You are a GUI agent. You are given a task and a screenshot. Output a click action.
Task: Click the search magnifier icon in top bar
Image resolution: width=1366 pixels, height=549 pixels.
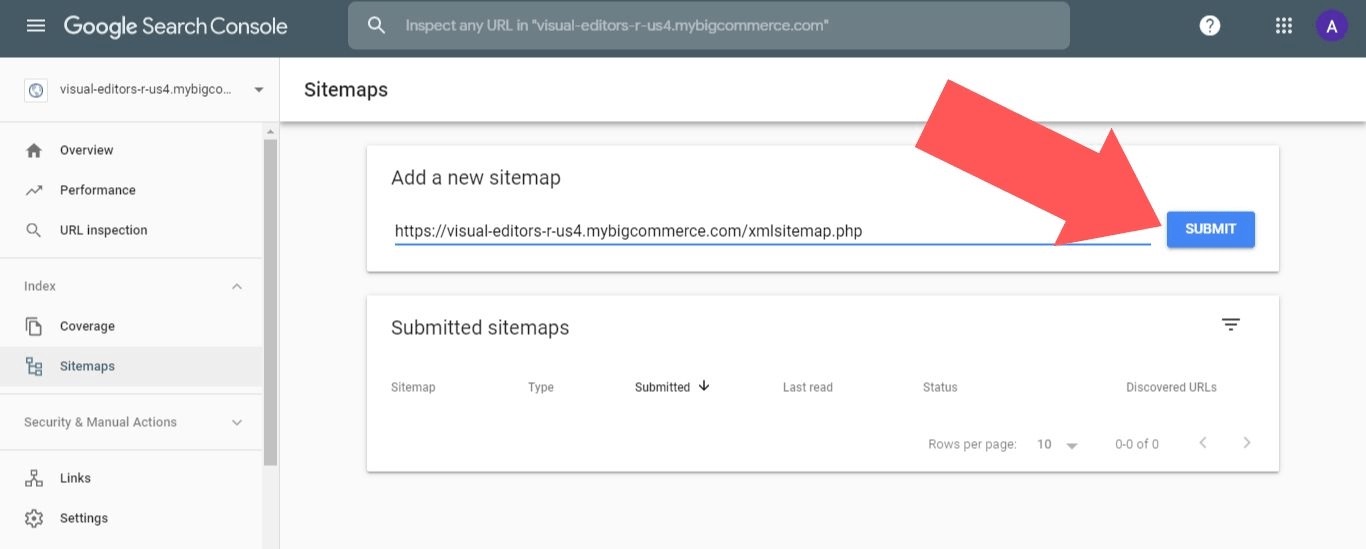point(377,26)
